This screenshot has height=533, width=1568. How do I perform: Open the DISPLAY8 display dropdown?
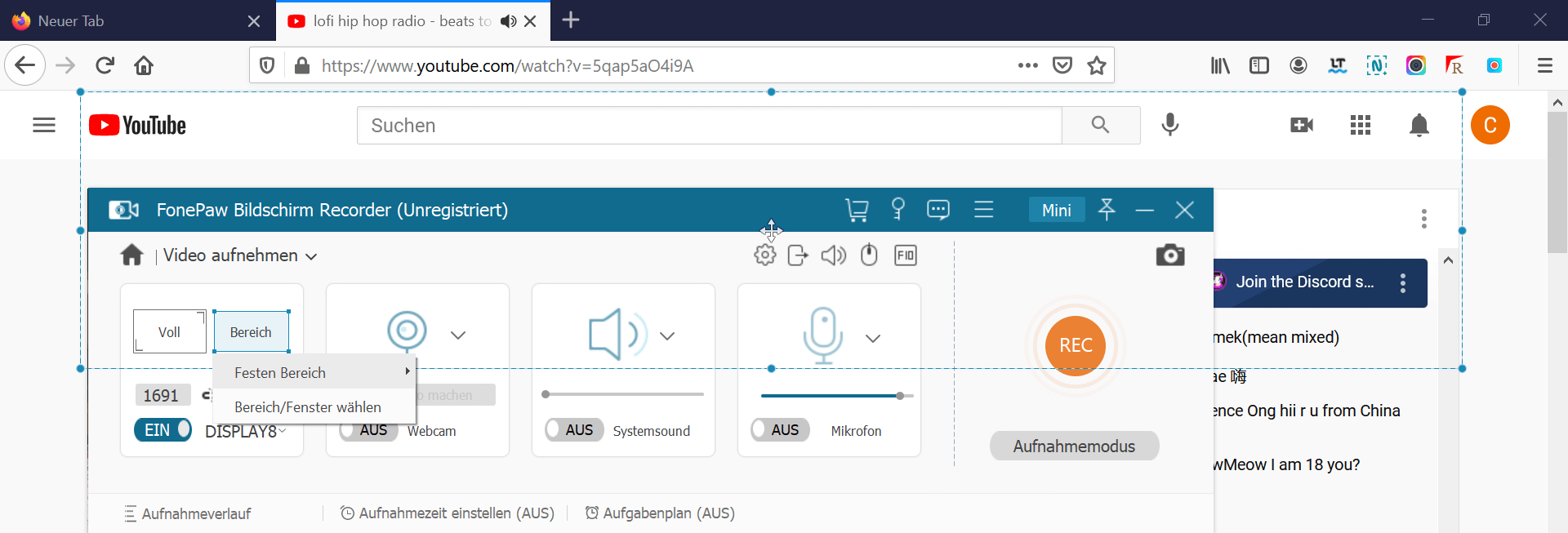click(246, 431)
